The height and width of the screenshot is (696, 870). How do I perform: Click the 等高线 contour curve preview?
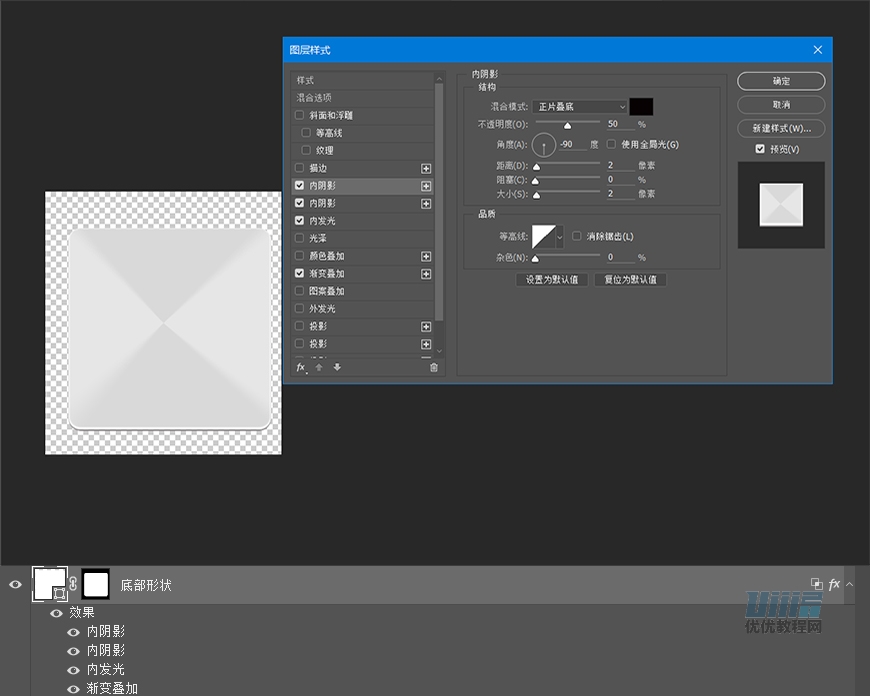pos(544,237)
